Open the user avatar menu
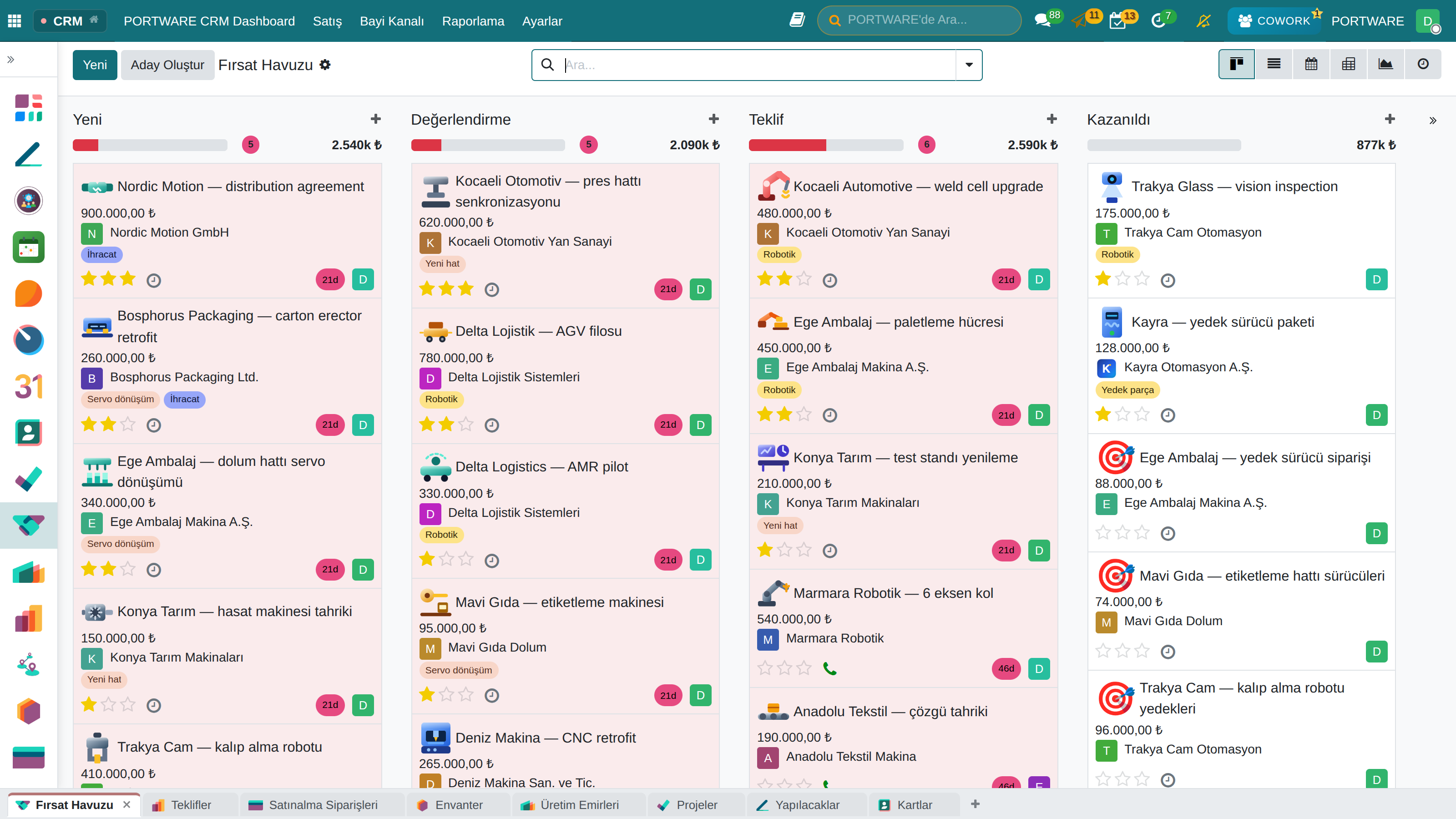The image size is (1456, 819). [1428, 21]
